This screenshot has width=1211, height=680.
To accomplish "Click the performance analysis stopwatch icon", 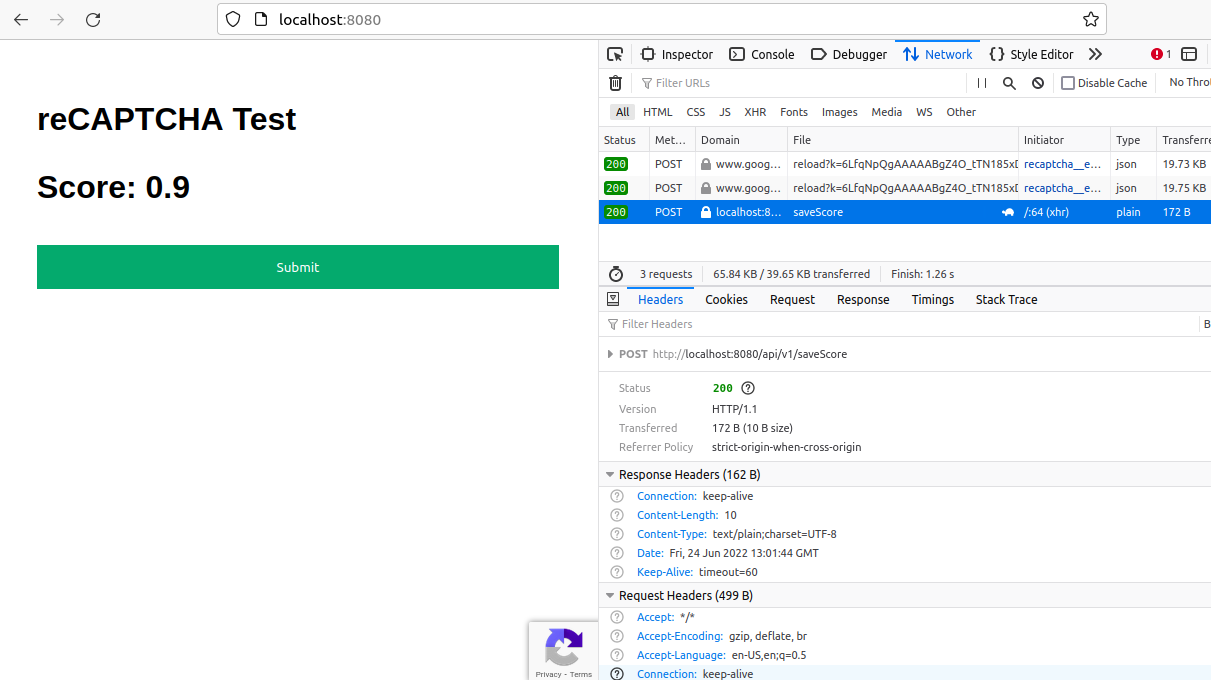I will (x=615, y=273).
